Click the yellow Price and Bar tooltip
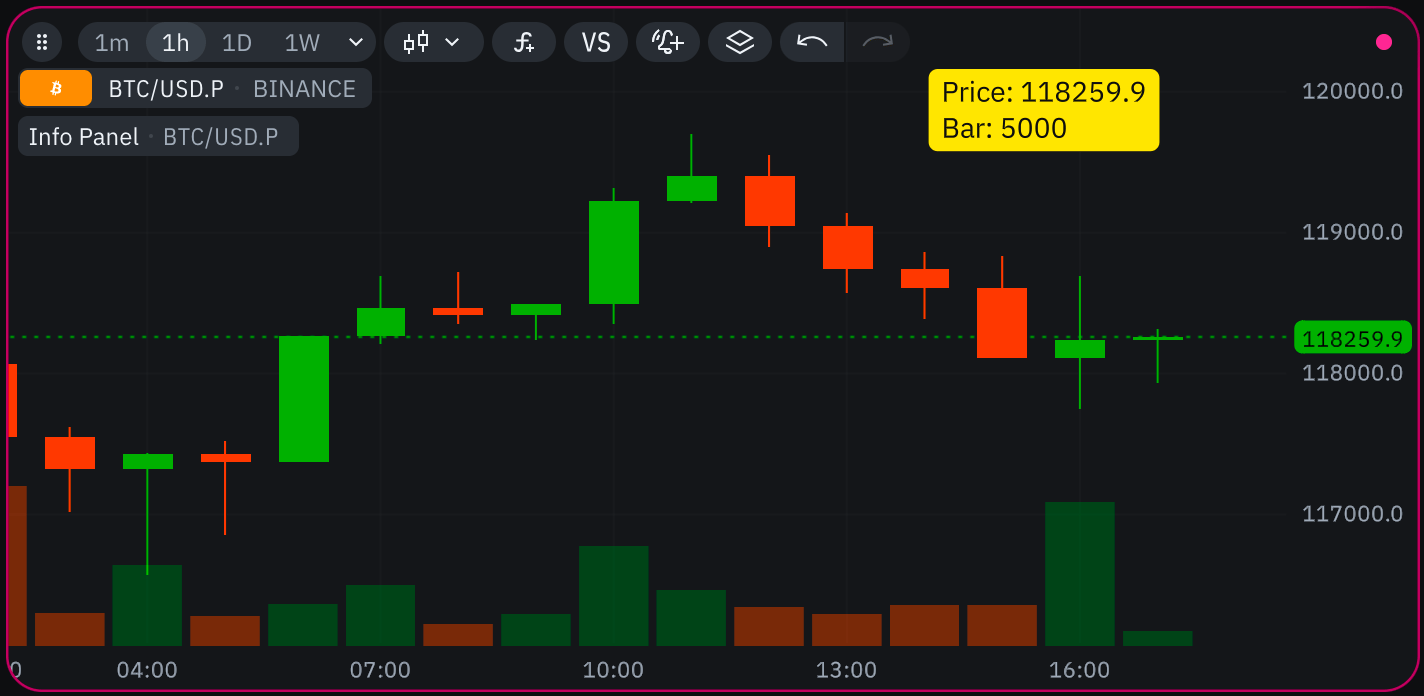1424x696 pixels. (x=1044, y=110)
